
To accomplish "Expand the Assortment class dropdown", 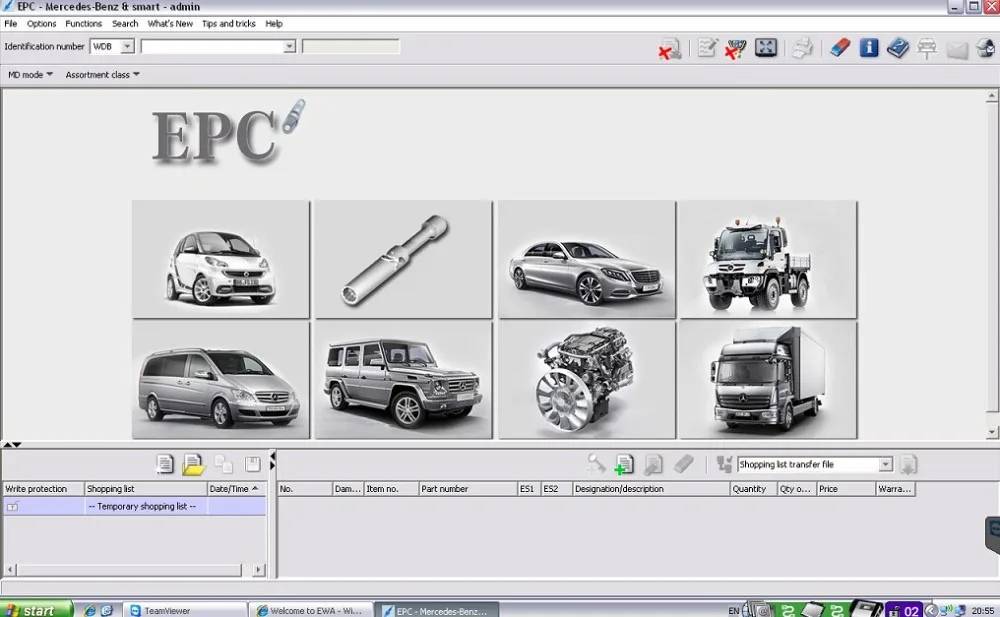I will [103, 75].
